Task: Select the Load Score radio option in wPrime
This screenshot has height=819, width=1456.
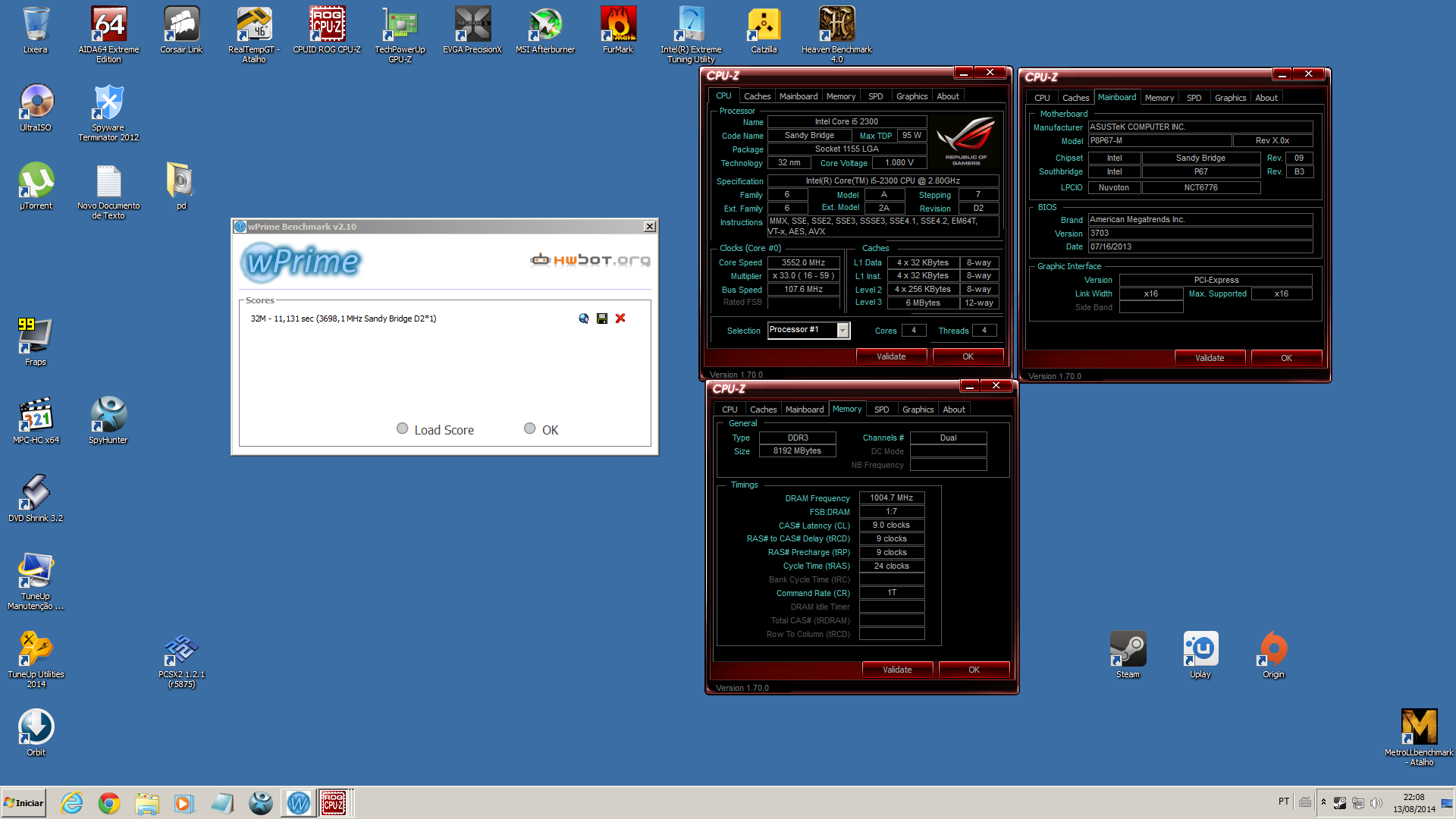Action: 403,428
